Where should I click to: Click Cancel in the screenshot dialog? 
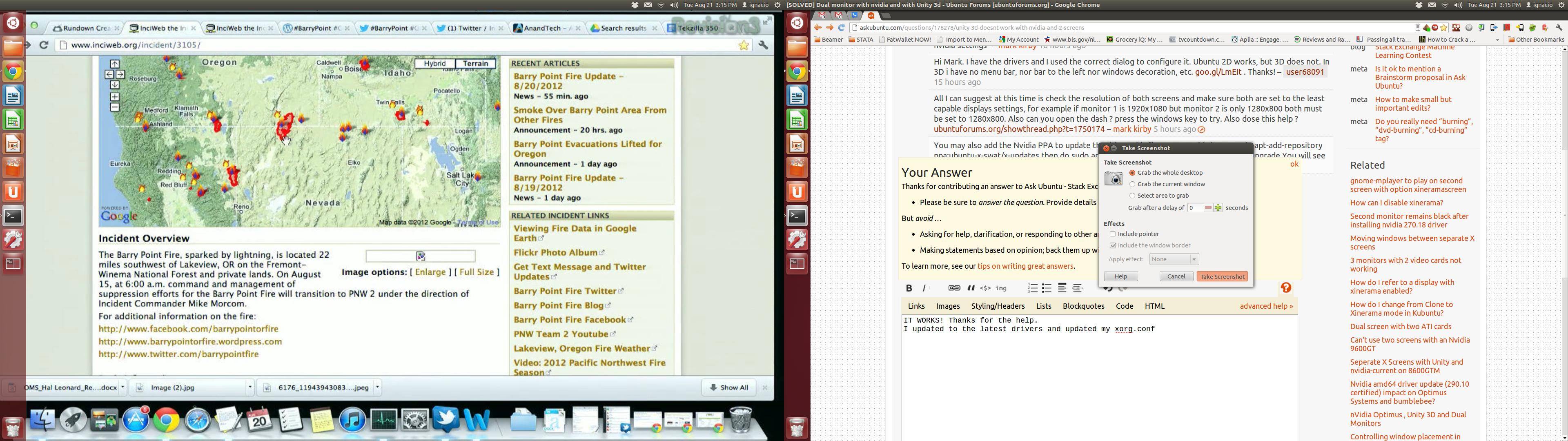pyautogui.click(x=1176, y=276)
